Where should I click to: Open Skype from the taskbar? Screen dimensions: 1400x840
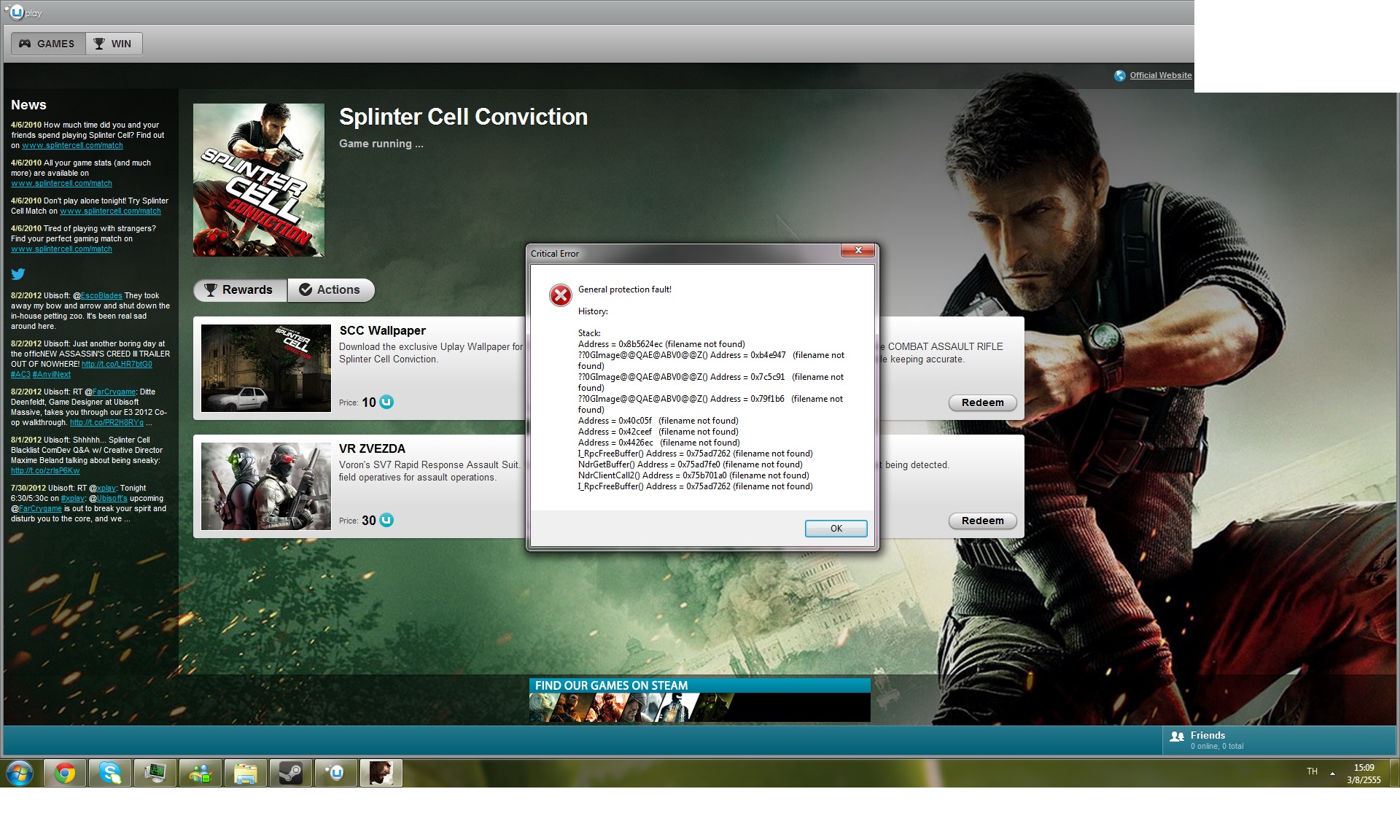pos(110,773)
